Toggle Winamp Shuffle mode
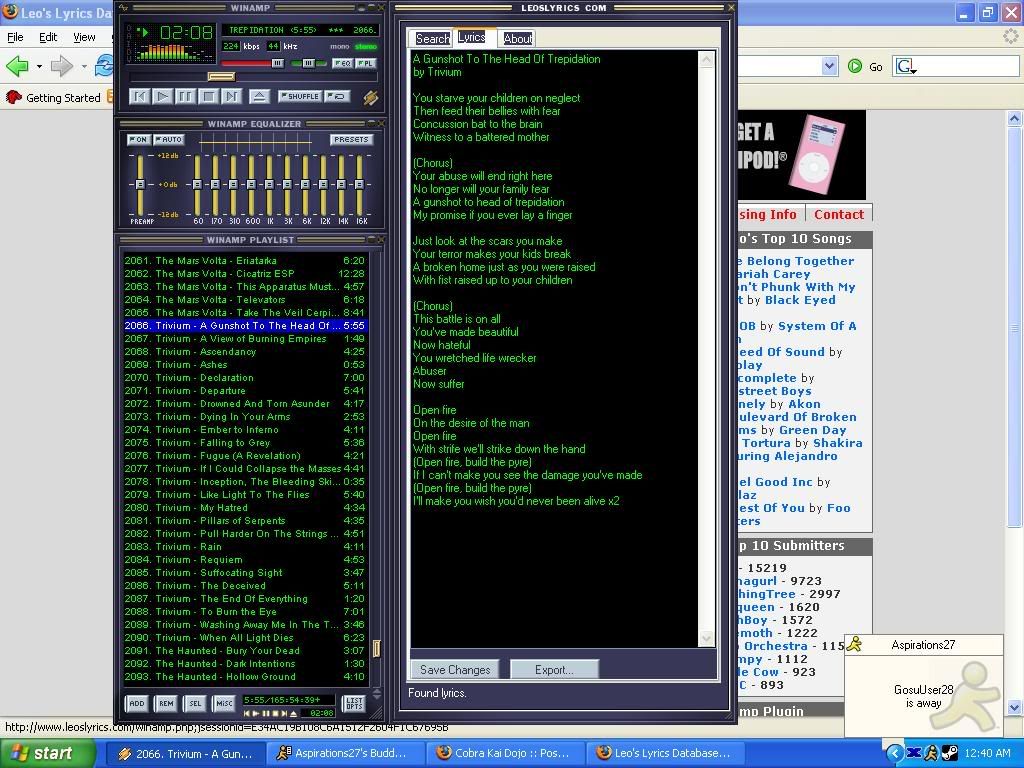 pyautogui.click(x=299, y=97)
